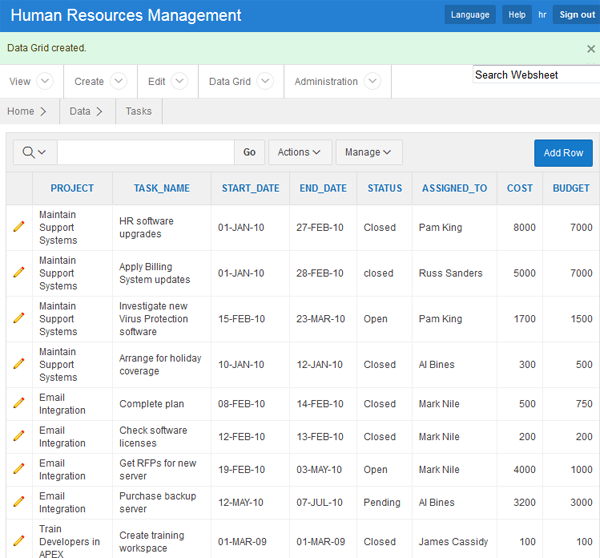
Task: Click pencil icon for Investigate new Virus Protection row
Action: [x=18, y=318]
